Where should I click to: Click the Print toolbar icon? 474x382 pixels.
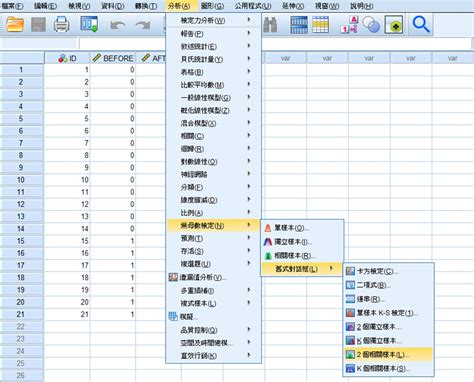tap(61, 25)
